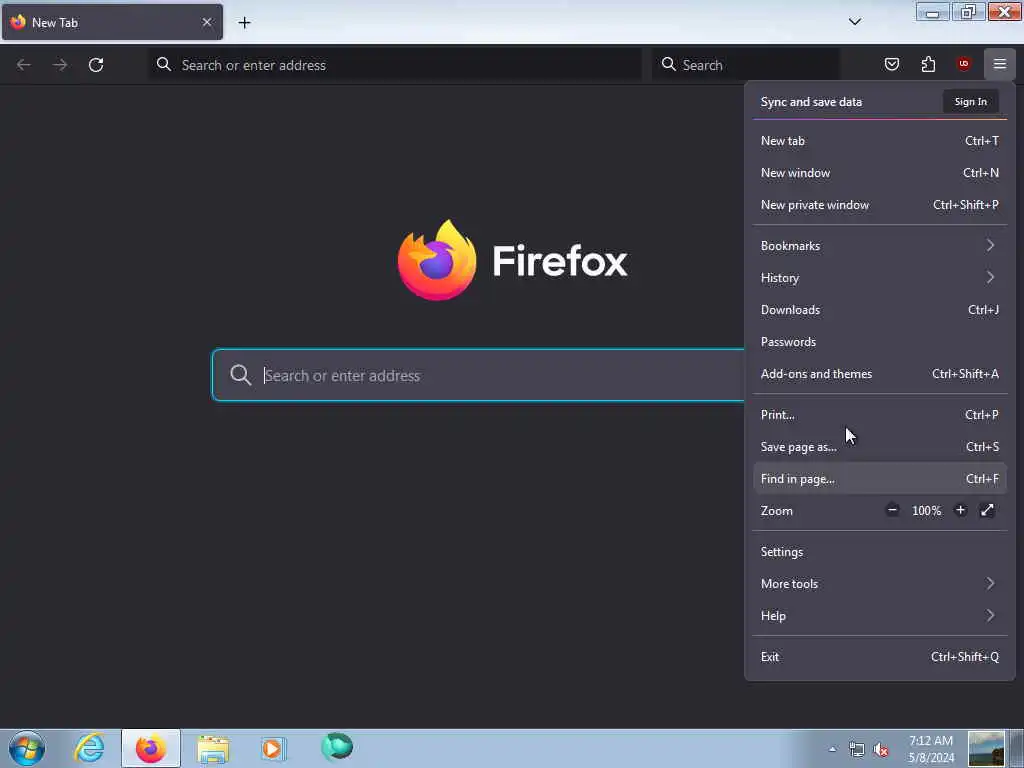Select the New Tab tab
This screenshot has height=768, width=1024.
pos(112,22)
